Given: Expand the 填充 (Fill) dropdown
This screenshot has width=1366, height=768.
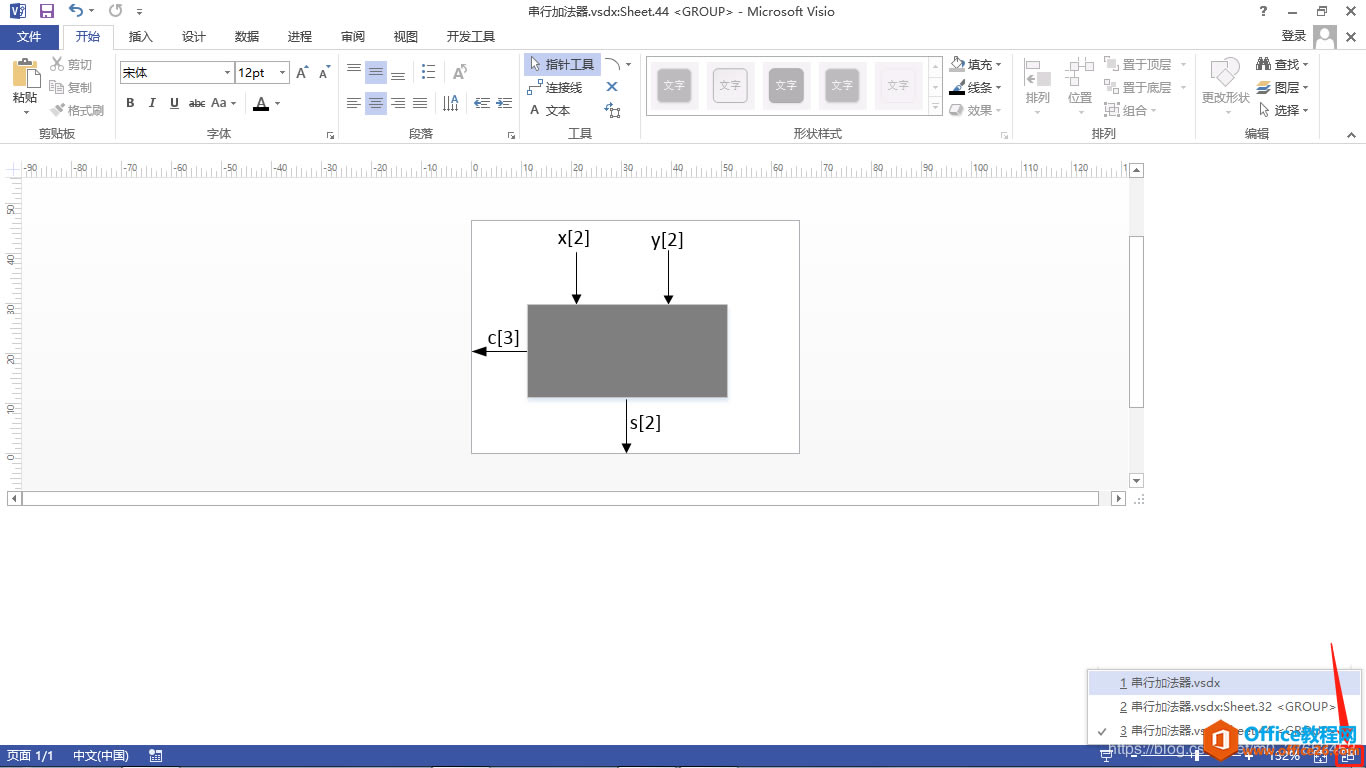Looking at the screenshot, I should coord(998,64).
